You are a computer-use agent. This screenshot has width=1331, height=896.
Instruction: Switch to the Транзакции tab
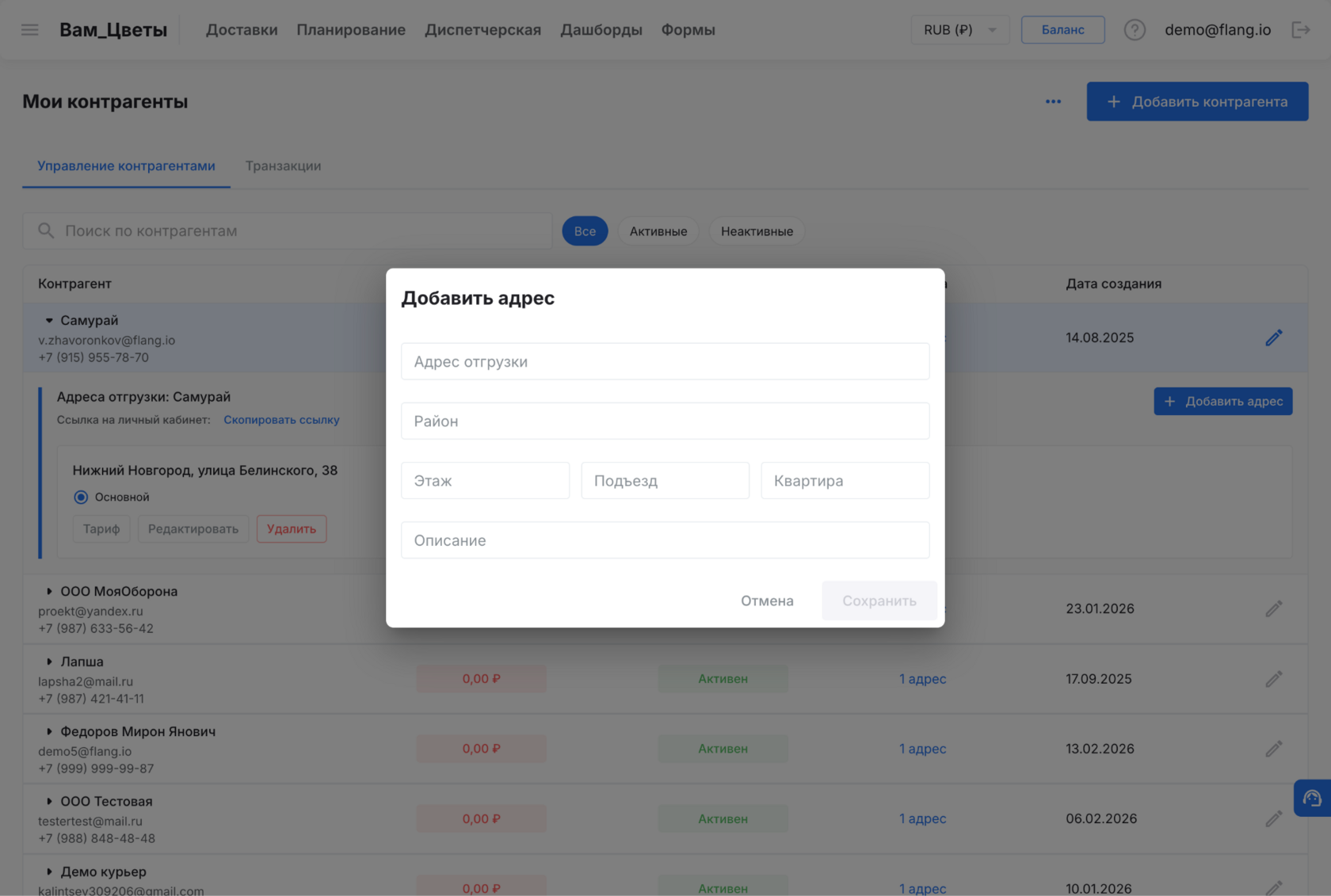(283, 166)
